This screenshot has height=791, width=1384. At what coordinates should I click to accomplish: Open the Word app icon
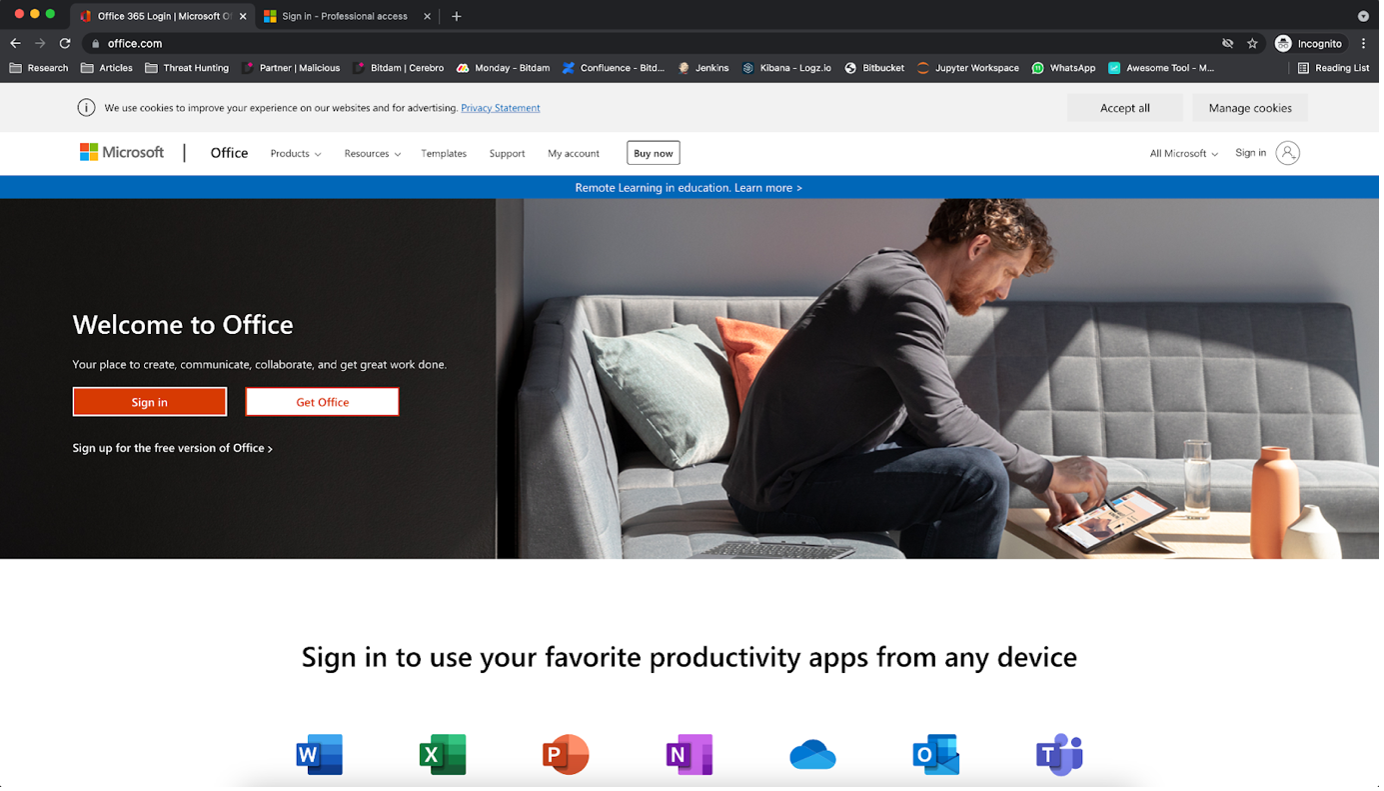[x=320, y=756]
